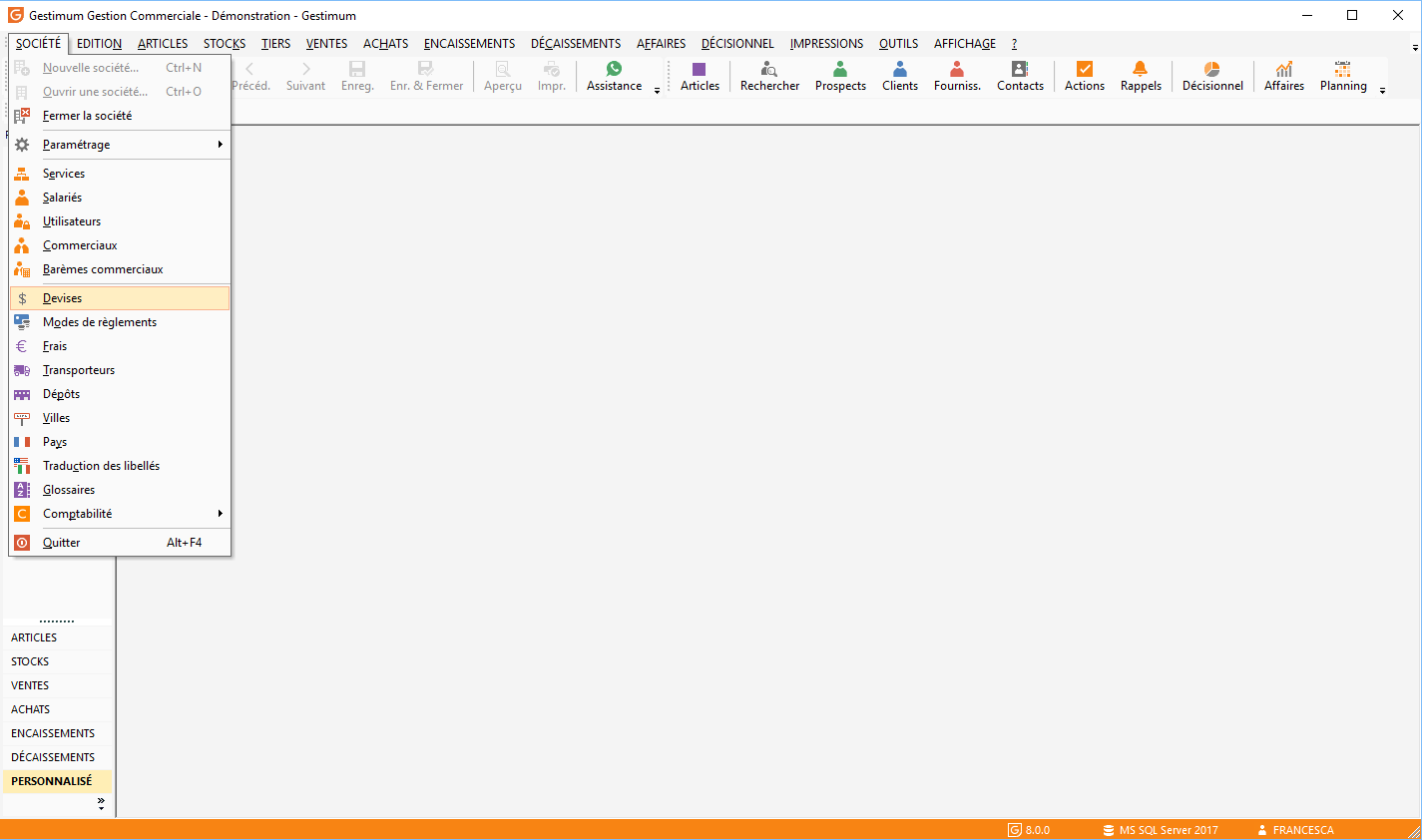Viewport: 1422px width, 840px height.
Task: Open Contacts from the toolbar
Action: 1020,77
